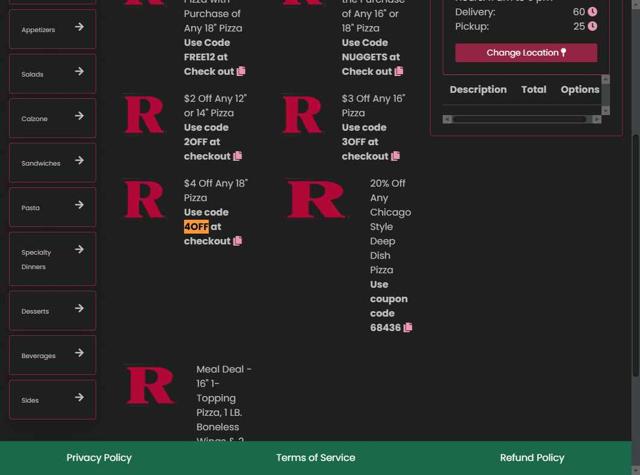Click the cart scroll down arrow
This screenshot has width=640, height=475.
[606, 111]
